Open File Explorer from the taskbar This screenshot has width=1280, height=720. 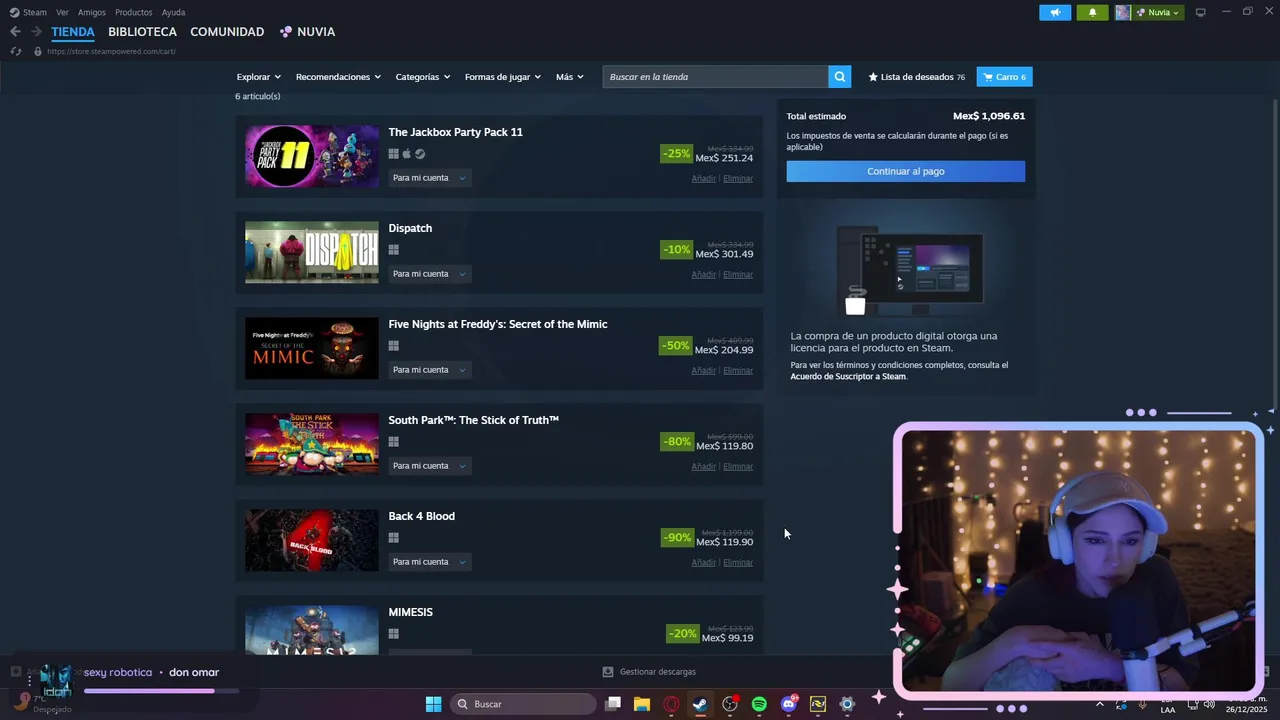[642, 704]
